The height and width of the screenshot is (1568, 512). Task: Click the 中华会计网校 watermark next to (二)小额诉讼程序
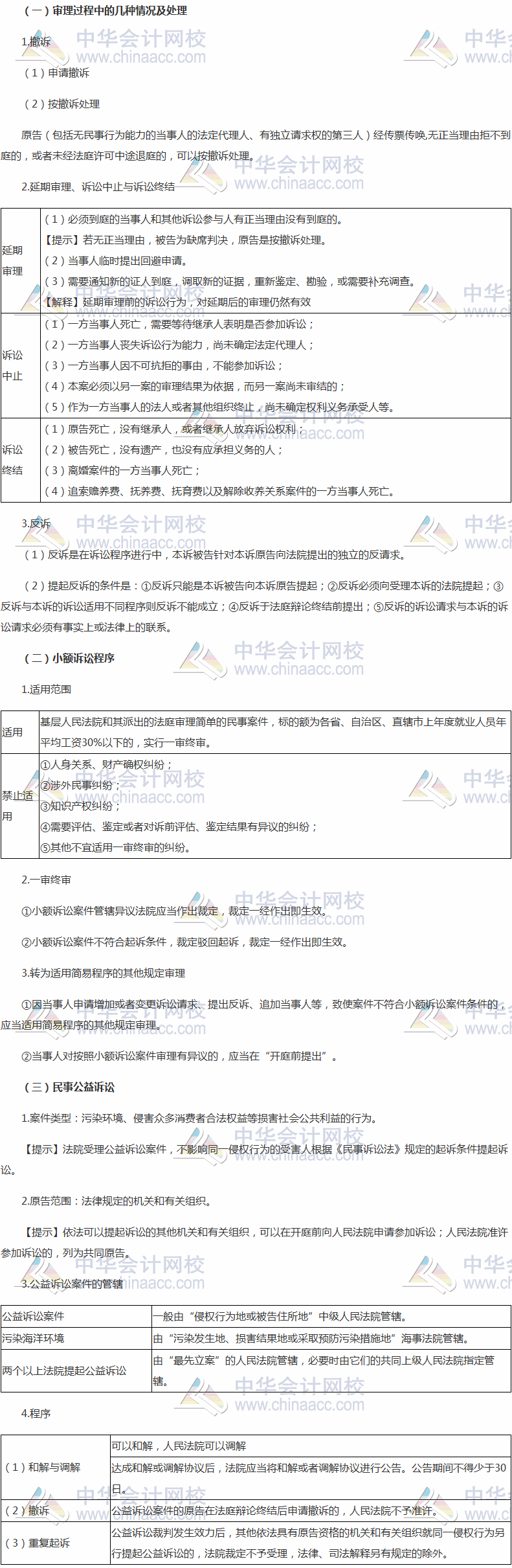[271, 659]
